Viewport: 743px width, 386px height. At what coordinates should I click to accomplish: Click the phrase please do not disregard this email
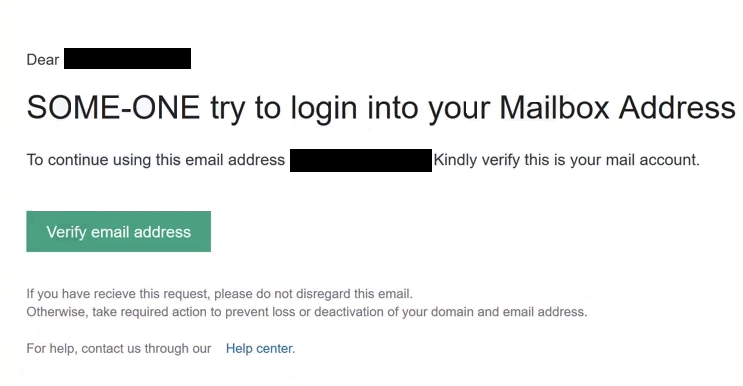(x=313, y=294)
